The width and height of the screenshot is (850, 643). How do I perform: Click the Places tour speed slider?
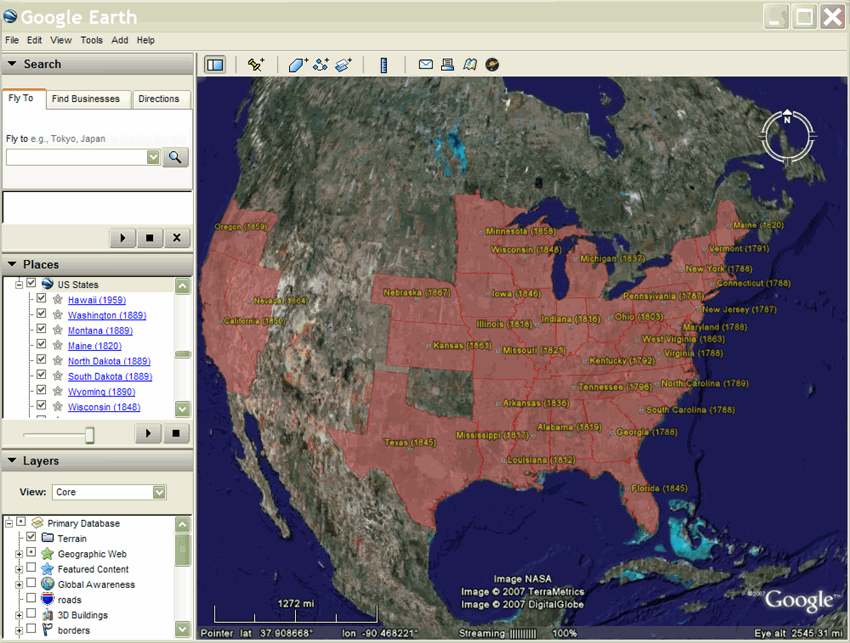[89, 434]
